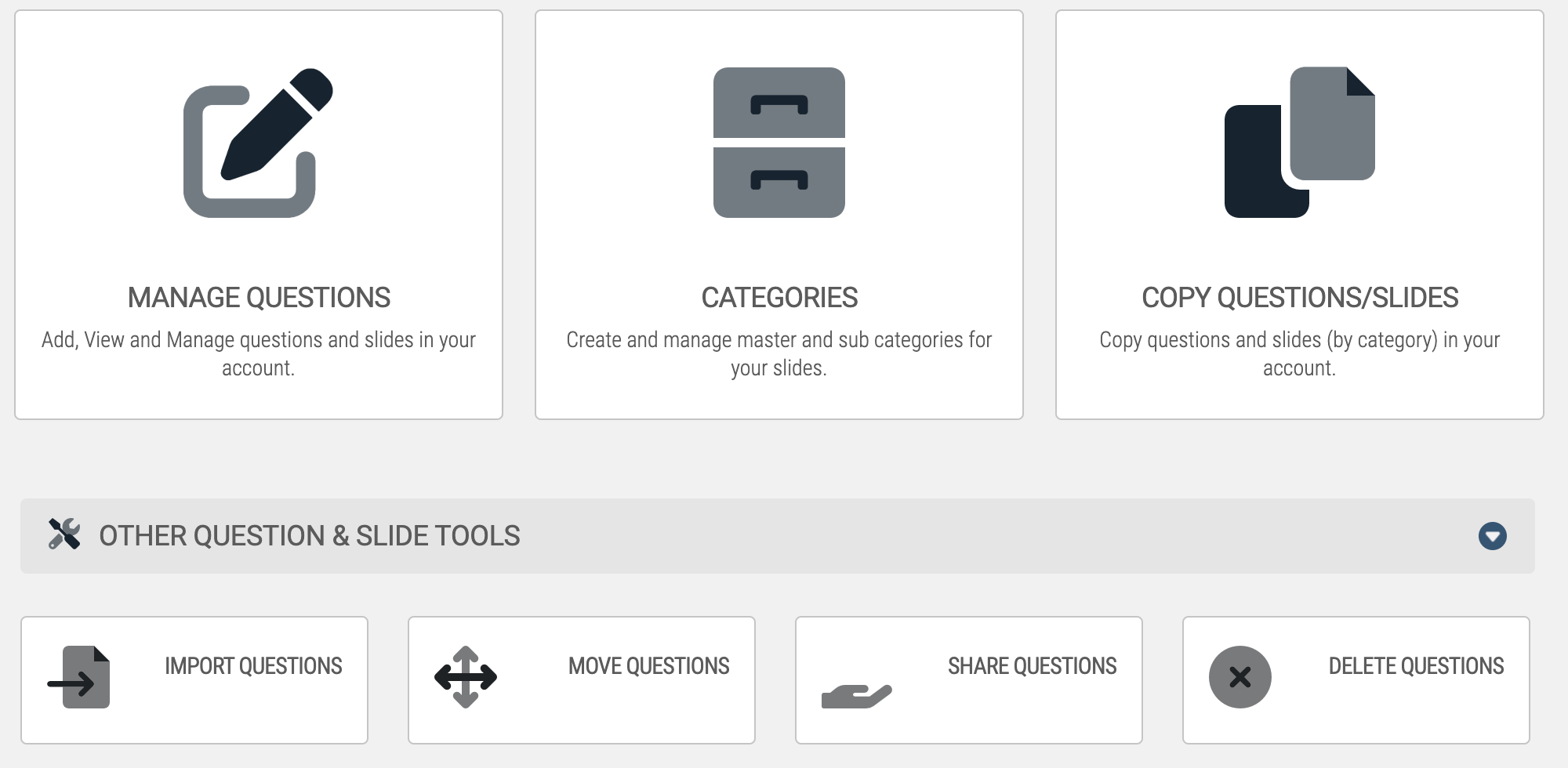The image size is (1568, 768).
Task: Select the SHARE QUESTIONS label
Action: 1033,666
